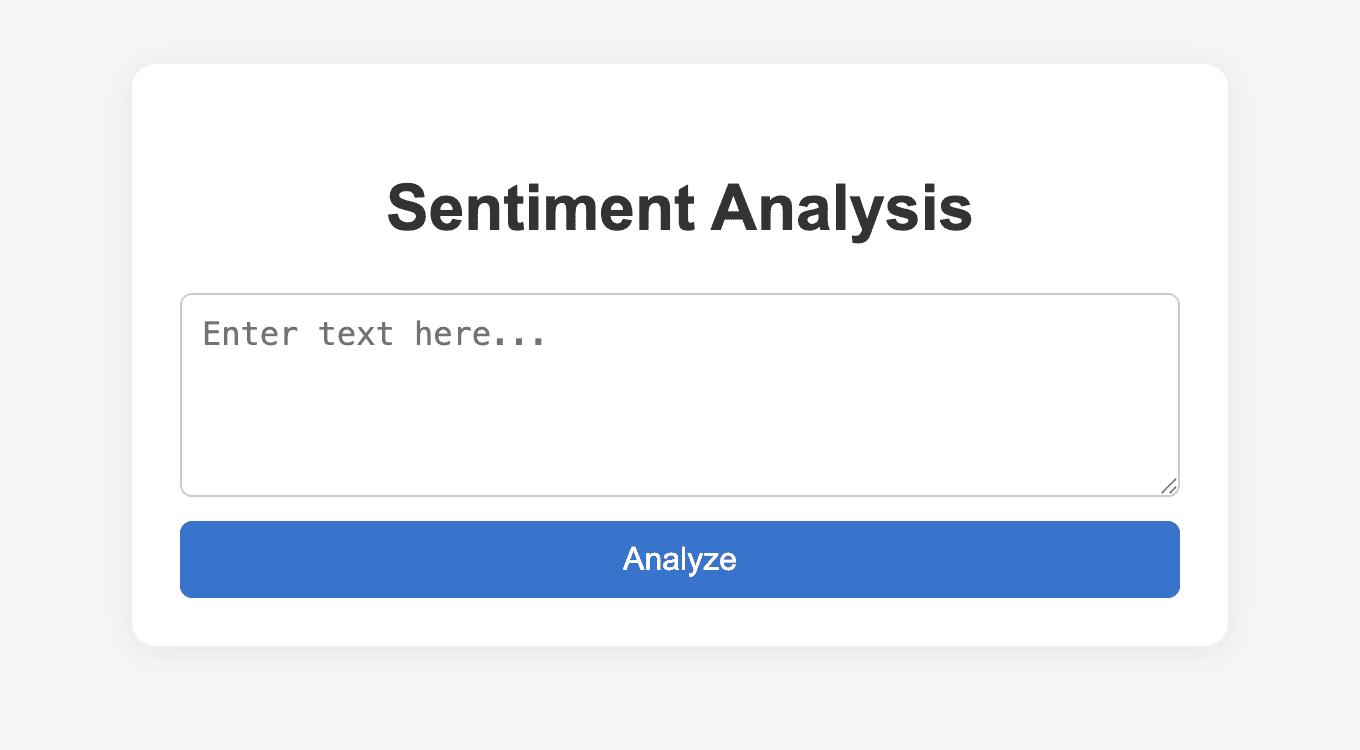
Task: Click the gray page background outside card
Action: [60, 400]
